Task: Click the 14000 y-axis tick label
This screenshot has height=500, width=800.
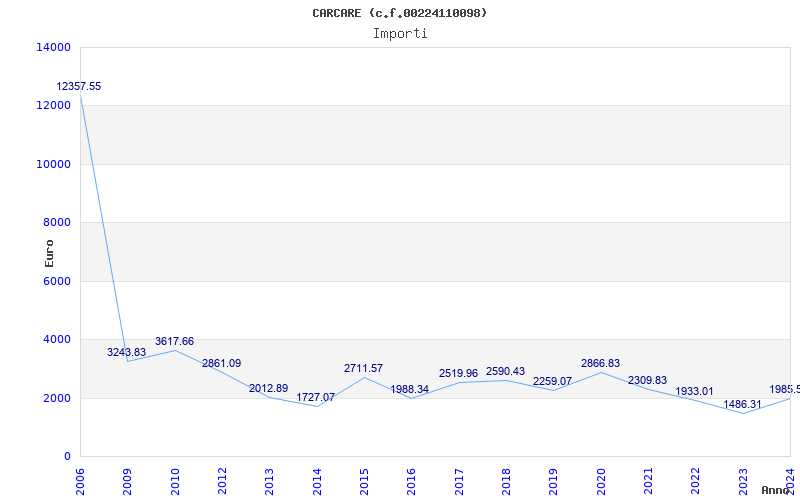Action: 54,47
